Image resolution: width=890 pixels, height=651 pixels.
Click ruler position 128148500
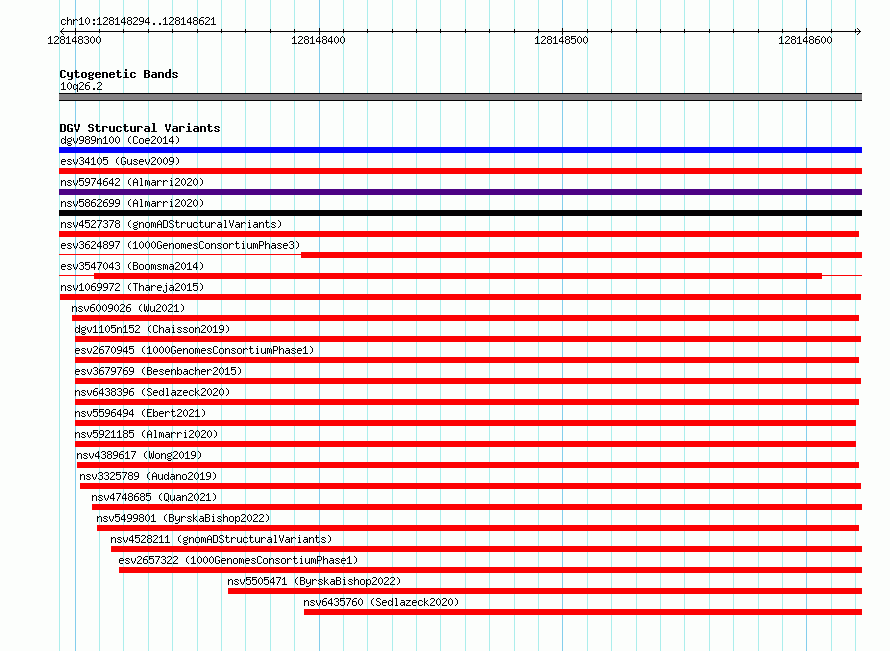click(561, 40)
